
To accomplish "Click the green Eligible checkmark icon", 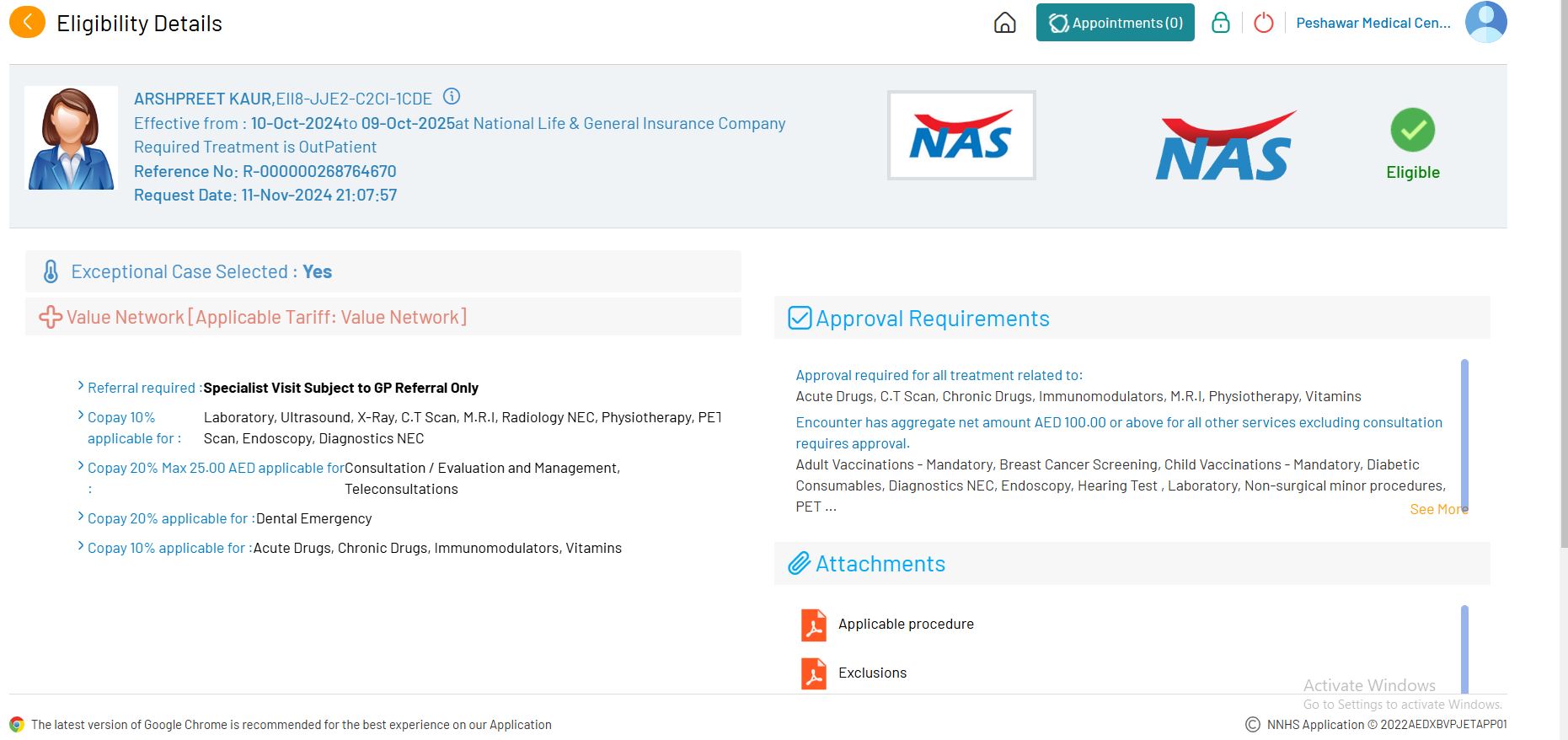I will click(x=1412, y=130).
